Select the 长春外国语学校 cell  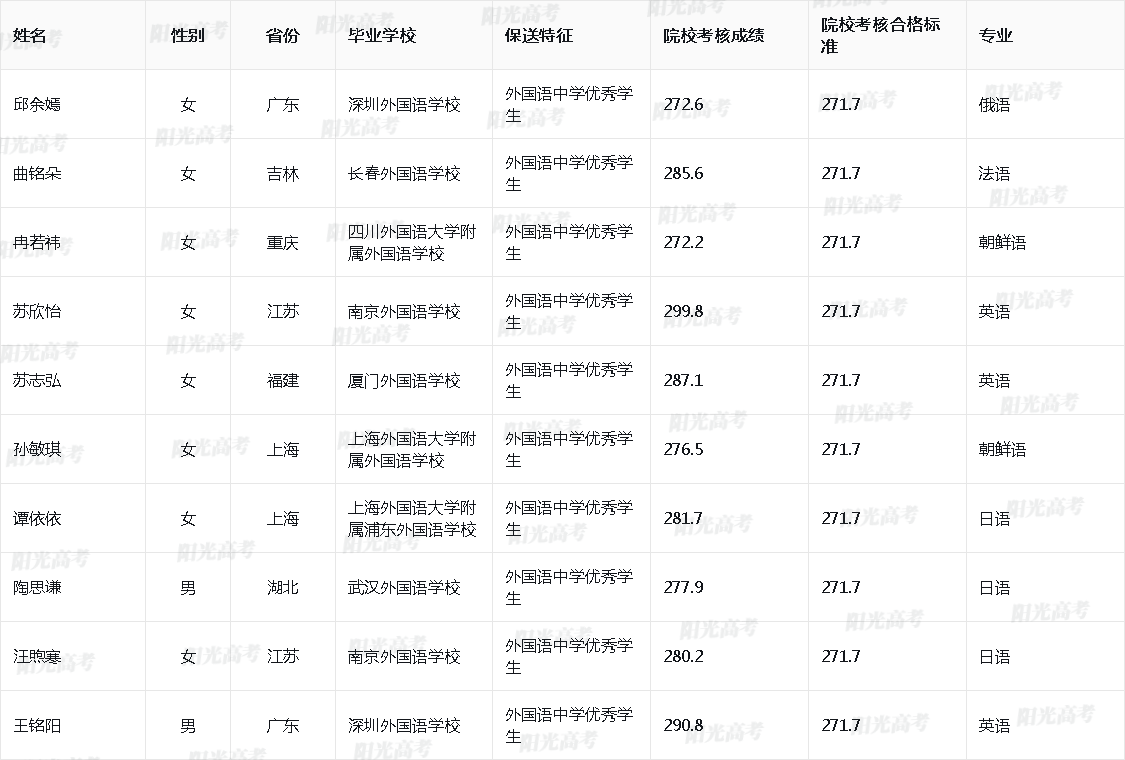pos(404,173)
